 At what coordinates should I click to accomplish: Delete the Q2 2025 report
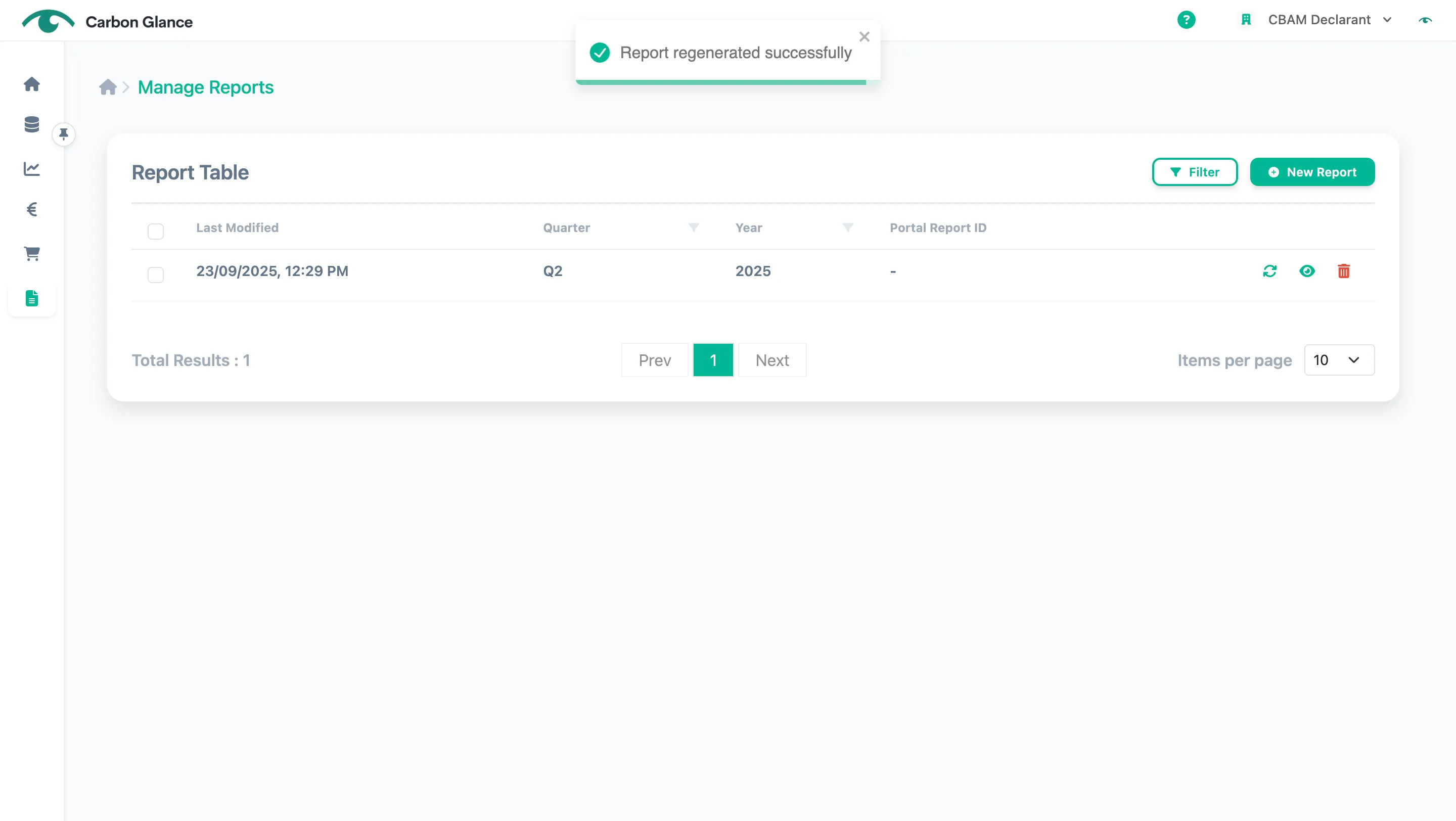click(x=1344, y=271)
